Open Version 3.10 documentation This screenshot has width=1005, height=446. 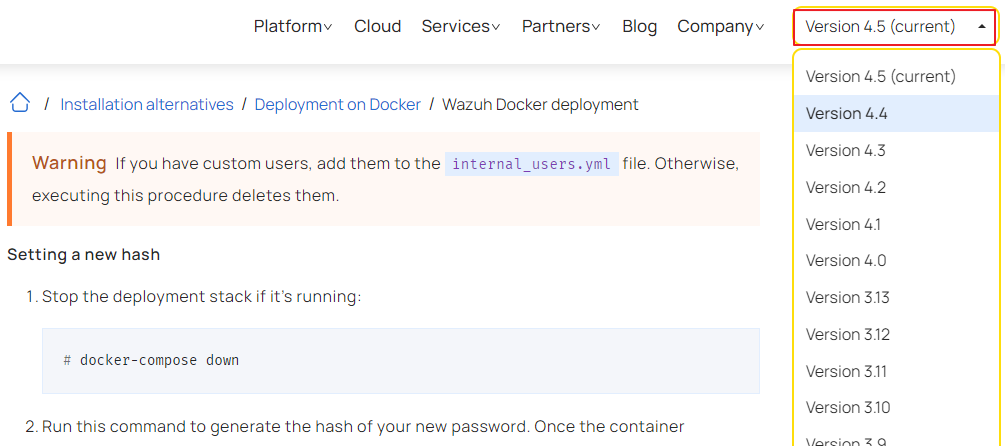click(848, 408)
